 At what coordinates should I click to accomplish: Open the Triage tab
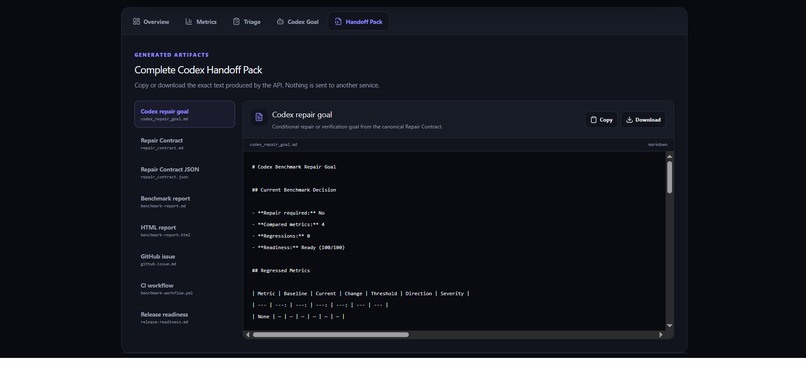click(247, 22)
